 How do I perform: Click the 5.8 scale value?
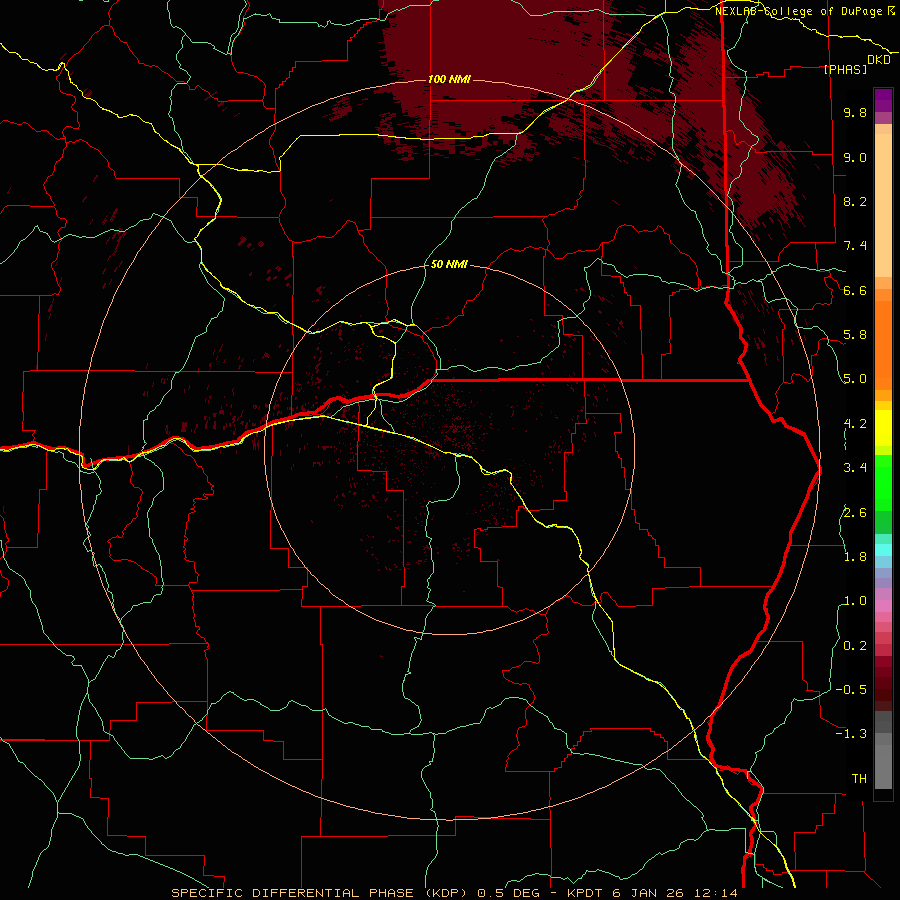coord(855,335)
